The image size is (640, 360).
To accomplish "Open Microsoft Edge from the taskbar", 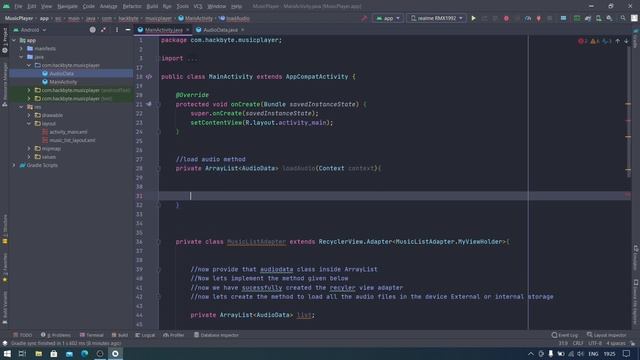I will tap(84, 353).
